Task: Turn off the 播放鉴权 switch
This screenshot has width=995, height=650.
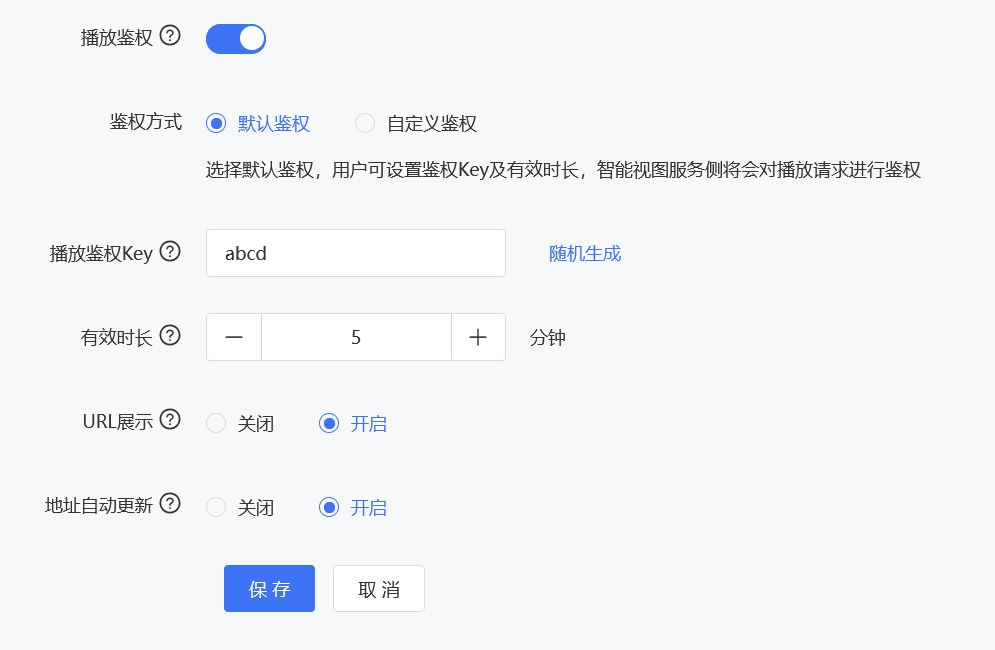Action: (236, 39)
